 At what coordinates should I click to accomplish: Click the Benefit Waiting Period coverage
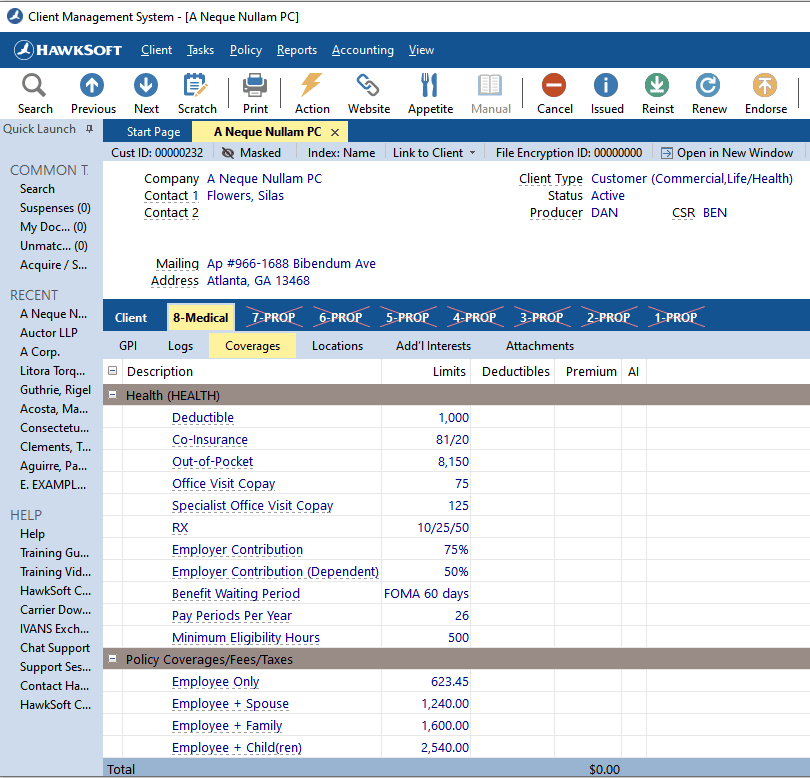[236, 594]
